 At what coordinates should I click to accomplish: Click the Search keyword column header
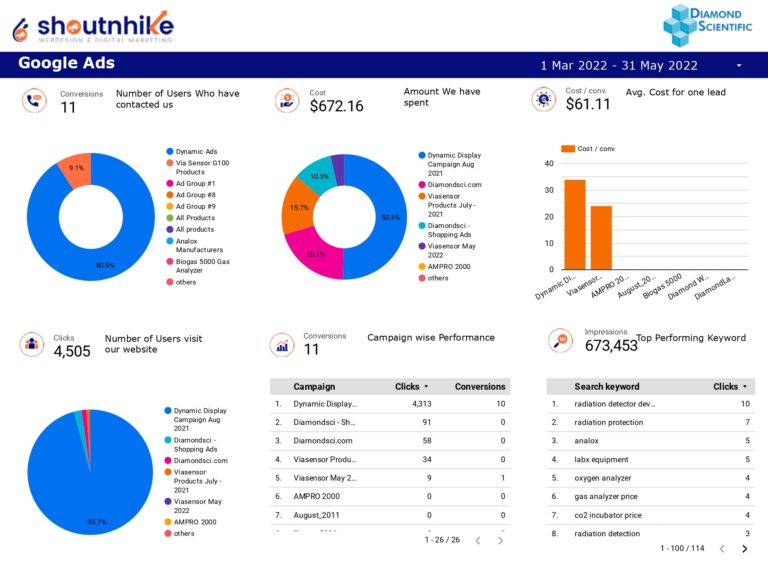click(606, 386)
